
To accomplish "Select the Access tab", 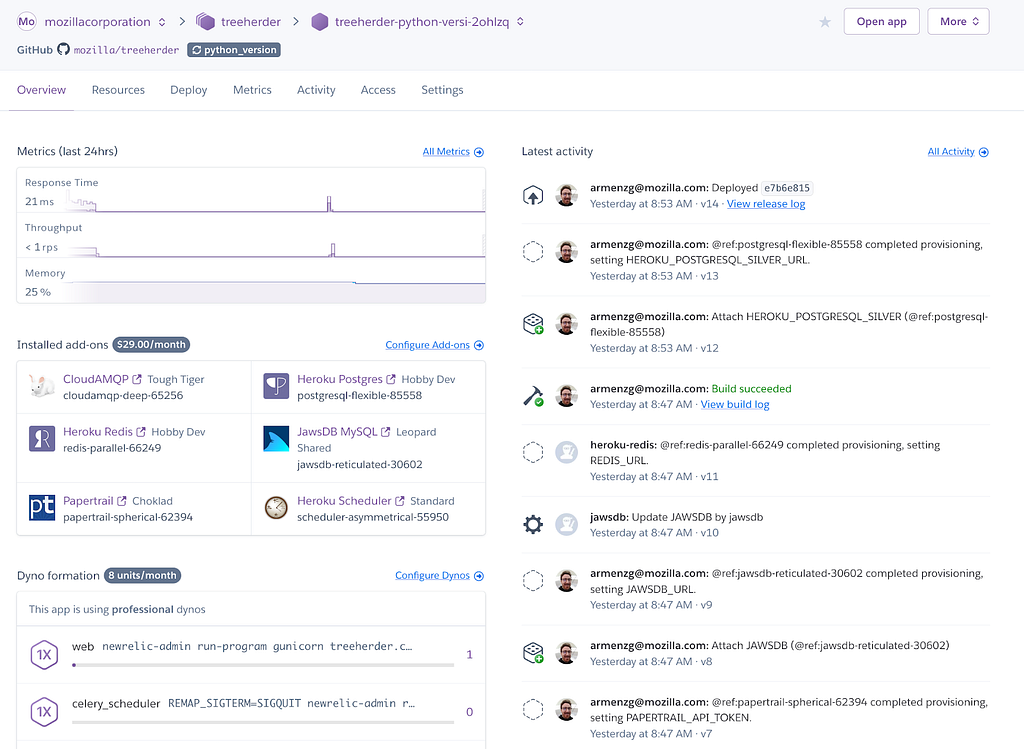I will click(378, 90).
